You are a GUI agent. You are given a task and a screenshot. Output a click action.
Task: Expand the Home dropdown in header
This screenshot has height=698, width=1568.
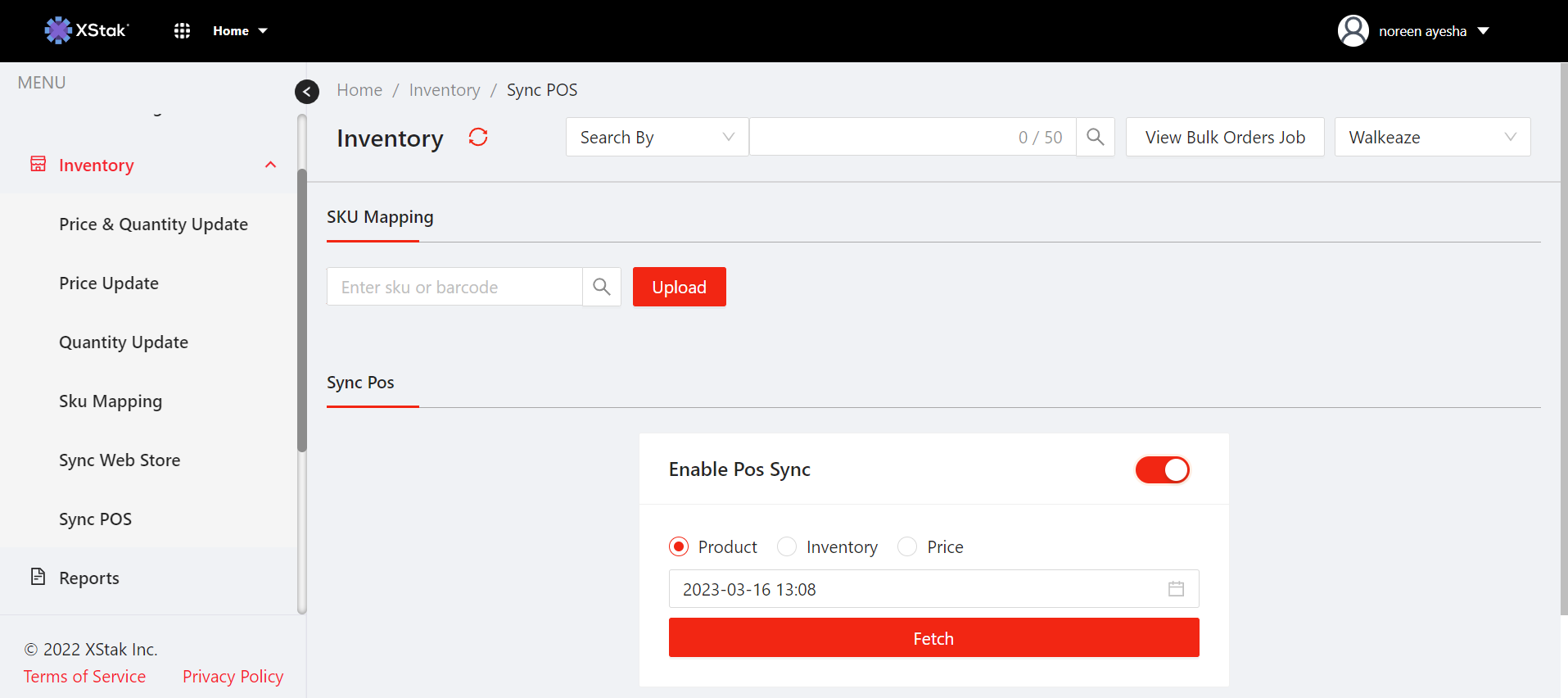(240, 31)
